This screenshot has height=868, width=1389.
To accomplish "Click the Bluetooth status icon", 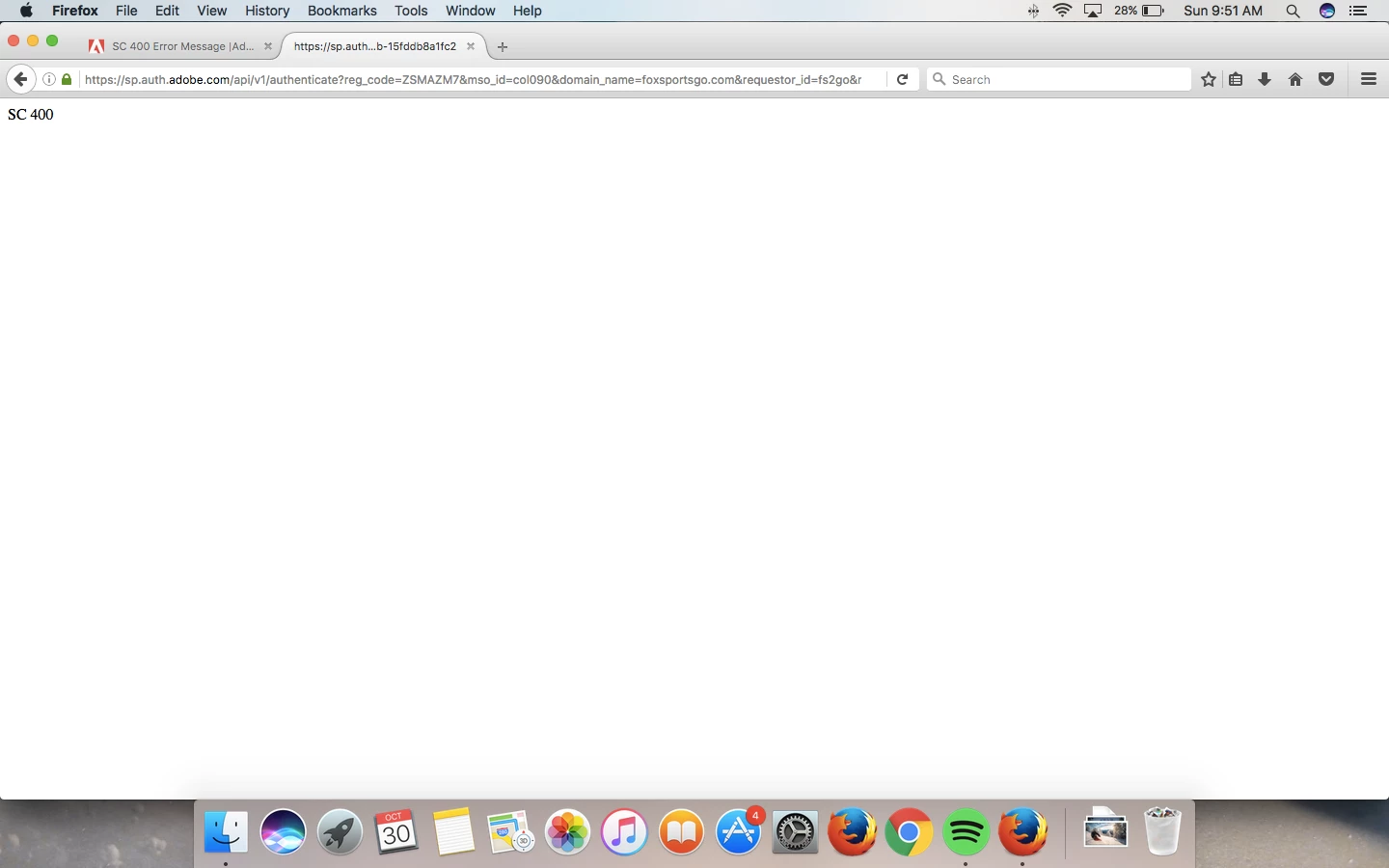I will 1033,11.
